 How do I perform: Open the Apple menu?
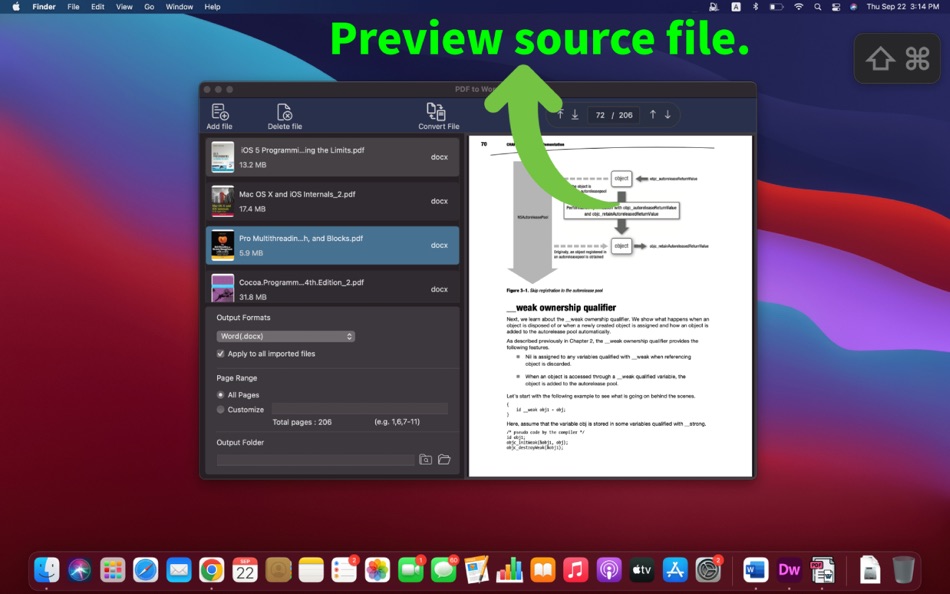(16, 7)
